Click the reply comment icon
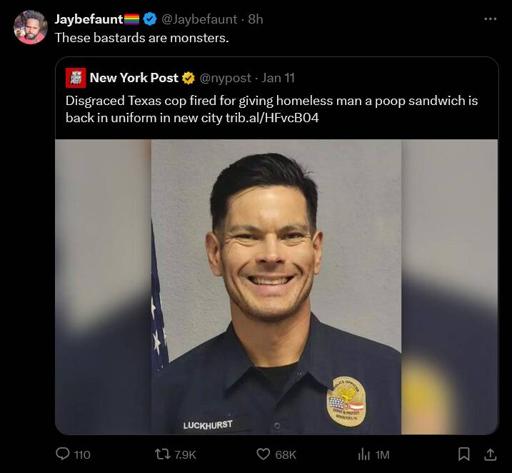The height and width of the screenshot is (473, 512). pyautogui.click(x=62, y=454)
